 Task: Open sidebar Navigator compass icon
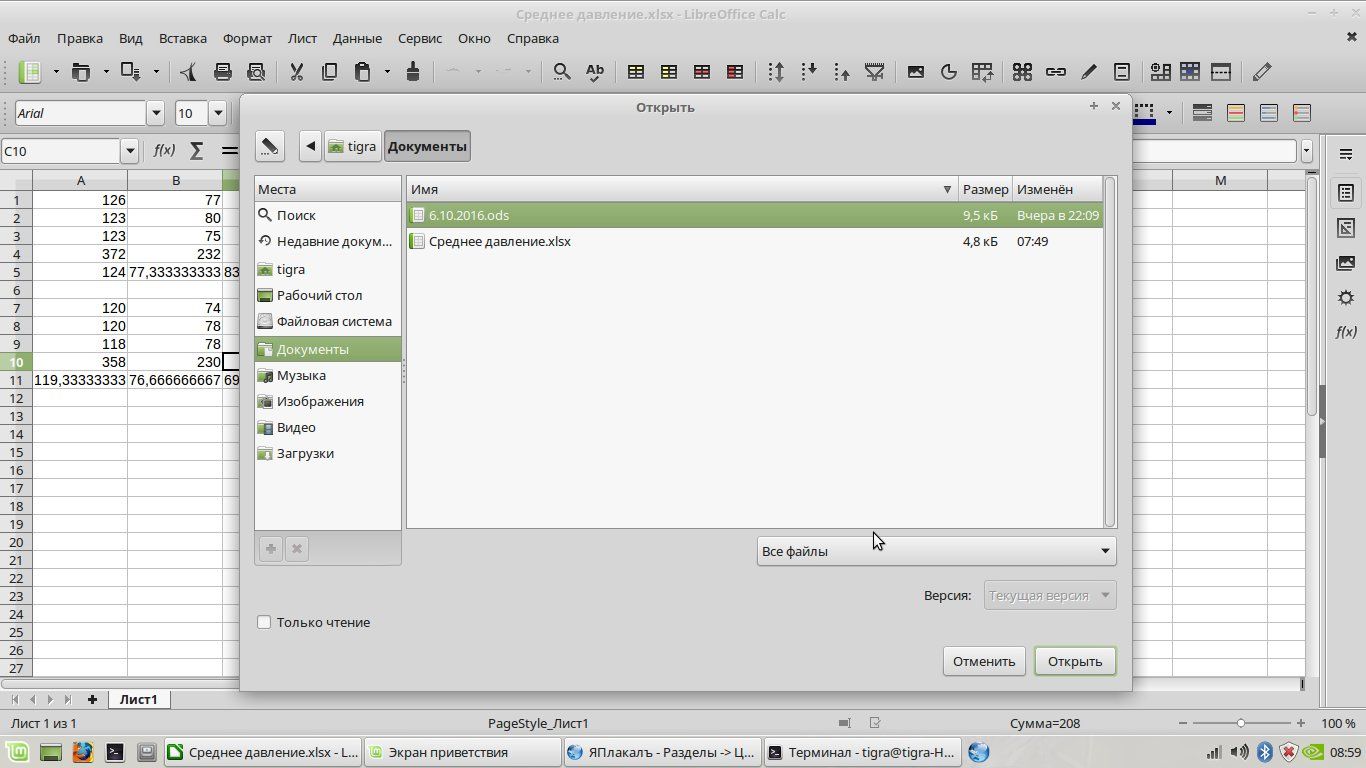click(x=1346, y=298)
